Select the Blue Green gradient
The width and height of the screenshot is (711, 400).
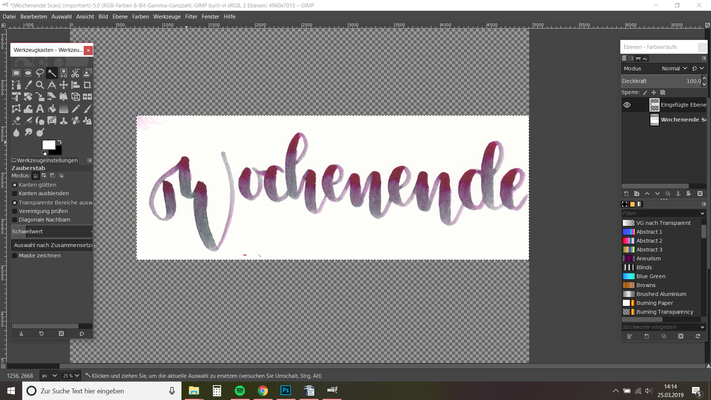pyautogui.click(x=650, y=276)
